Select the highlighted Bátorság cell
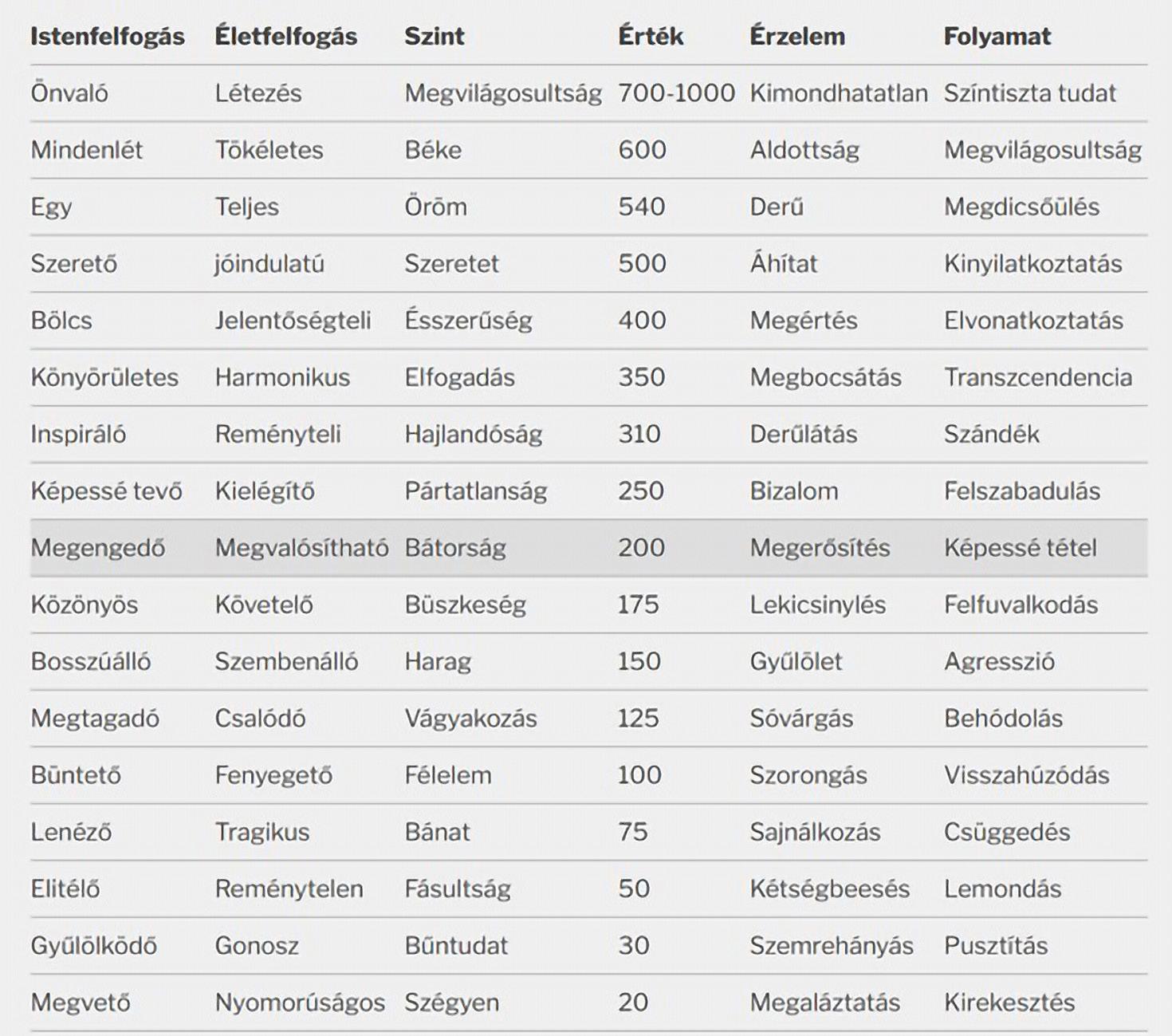The width and height of the screenshot is (1172, 1036). (455, 548)
